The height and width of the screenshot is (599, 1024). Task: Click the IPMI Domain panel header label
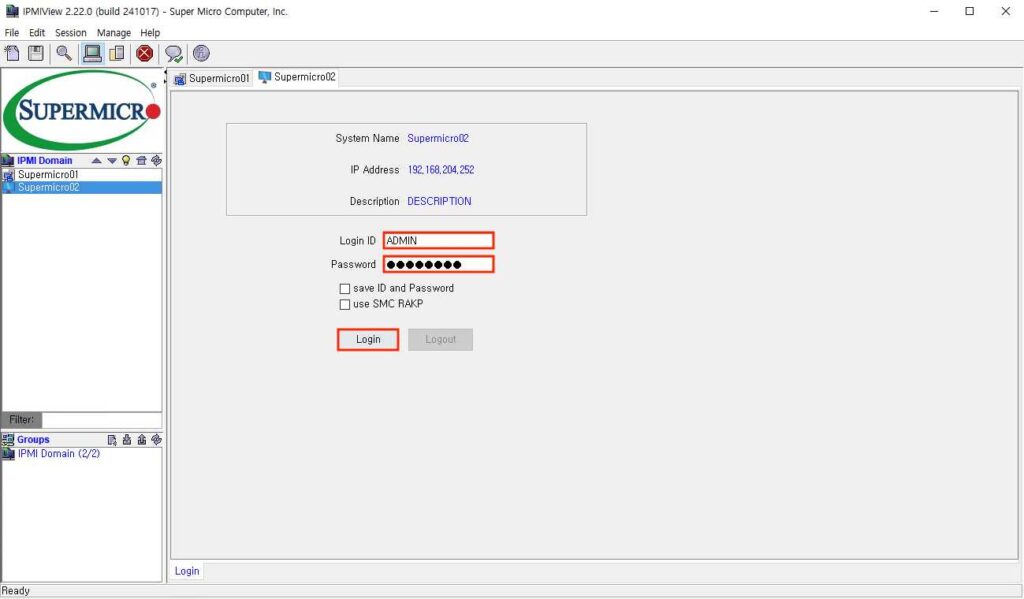tap(44, 161)
